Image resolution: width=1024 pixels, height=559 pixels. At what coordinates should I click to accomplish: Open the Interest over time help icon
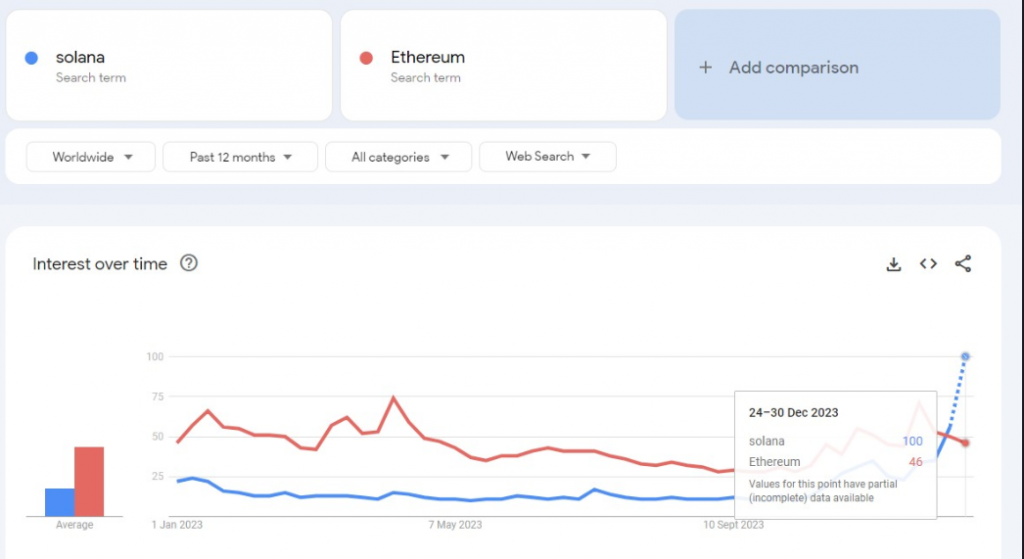pyautogui.click(x=188, y=264)
